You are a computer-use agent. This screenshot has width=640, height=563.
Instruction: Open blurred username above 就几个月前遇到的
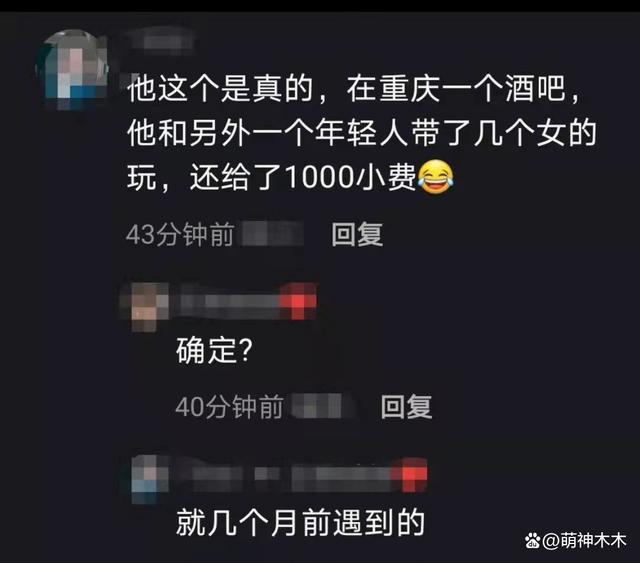[288, 474]
